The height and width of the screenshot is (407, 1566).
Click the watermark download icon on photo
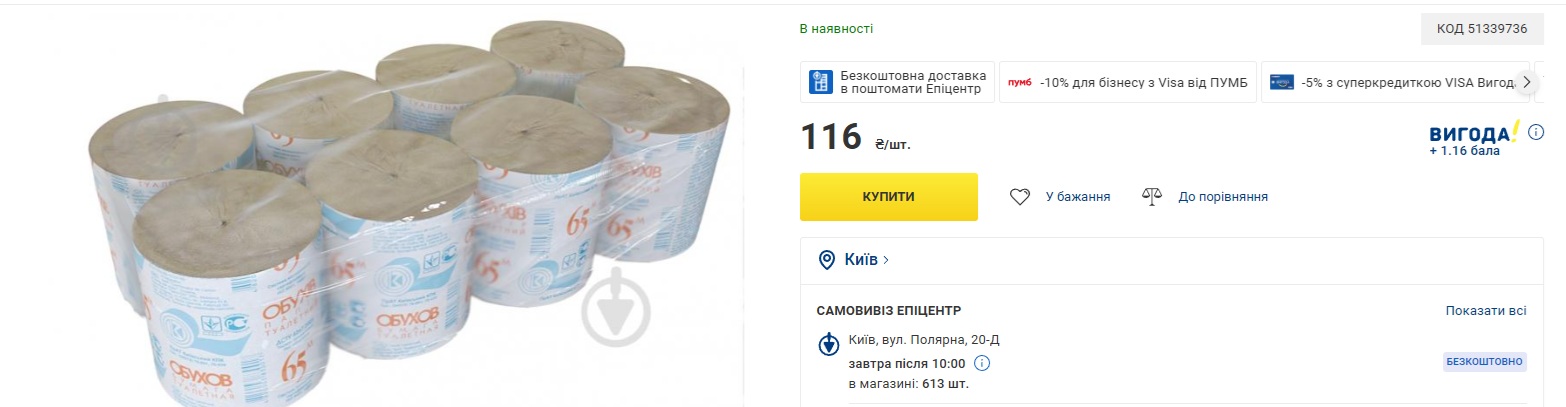pyautogui.click(x=616, y=307)
